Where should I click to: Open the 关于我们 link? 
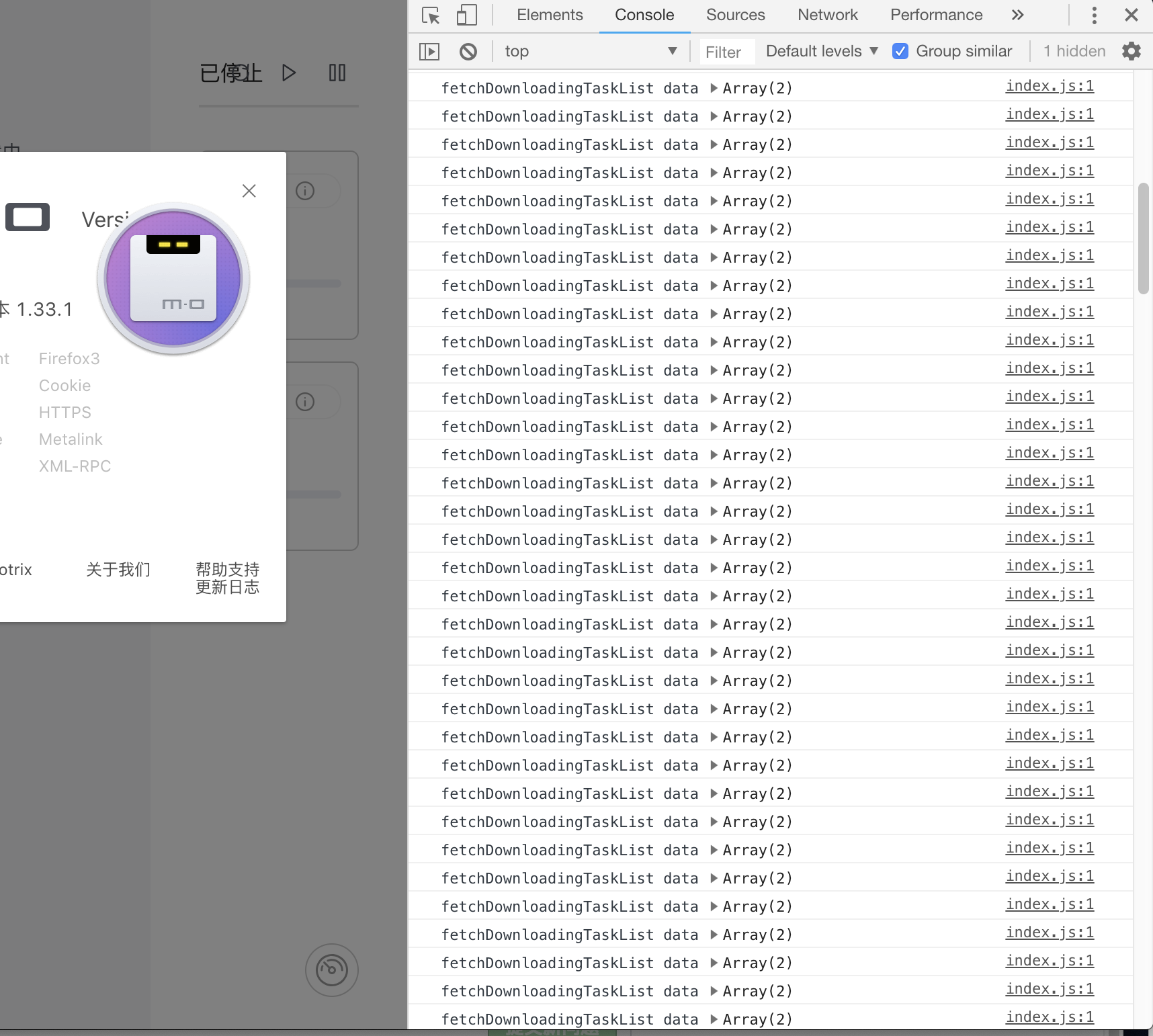pos(118,570)
